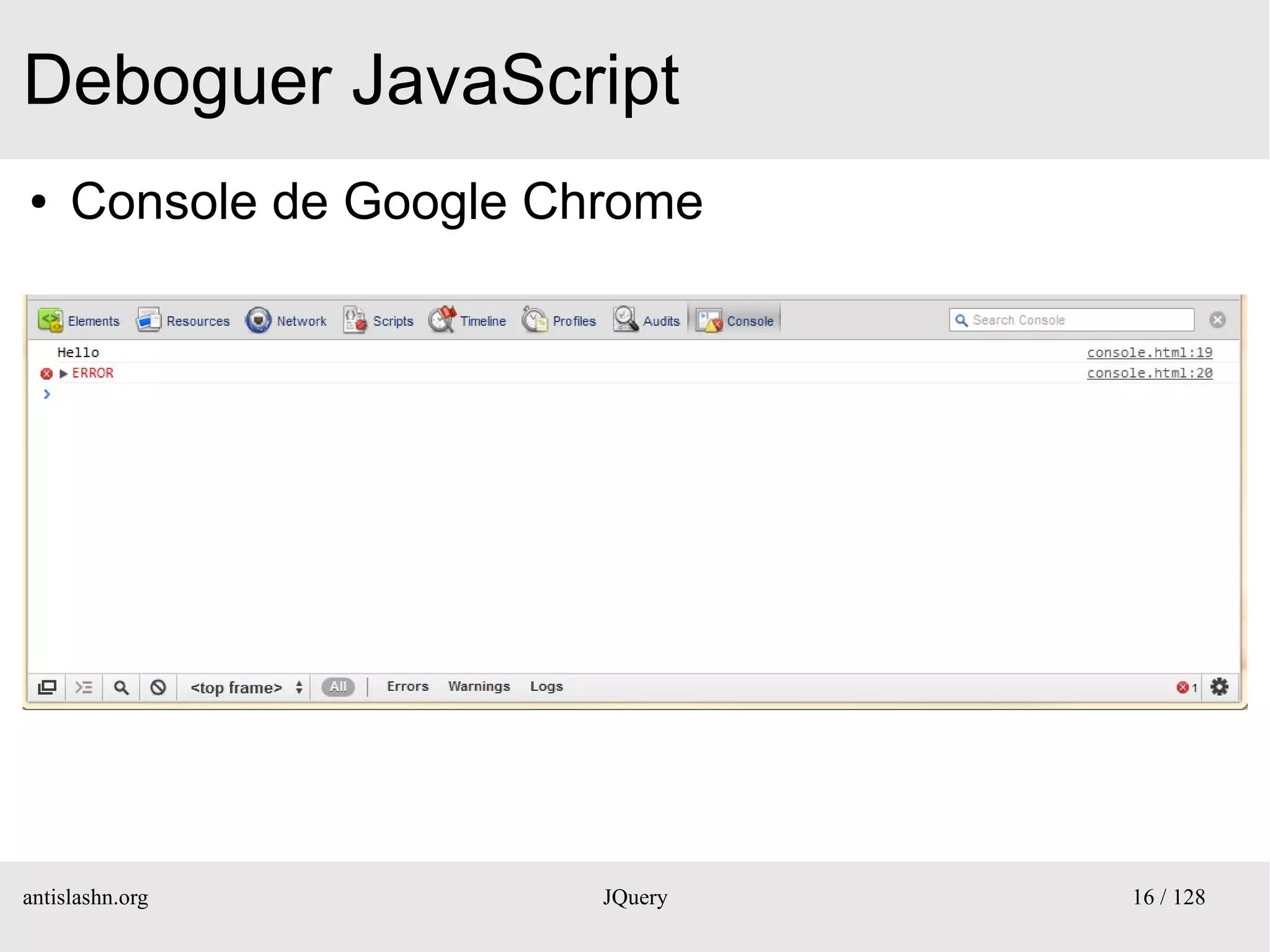Expand the ERROR message triangle
The height and width of the screenshot is (952, 1270).
point(63,373)
